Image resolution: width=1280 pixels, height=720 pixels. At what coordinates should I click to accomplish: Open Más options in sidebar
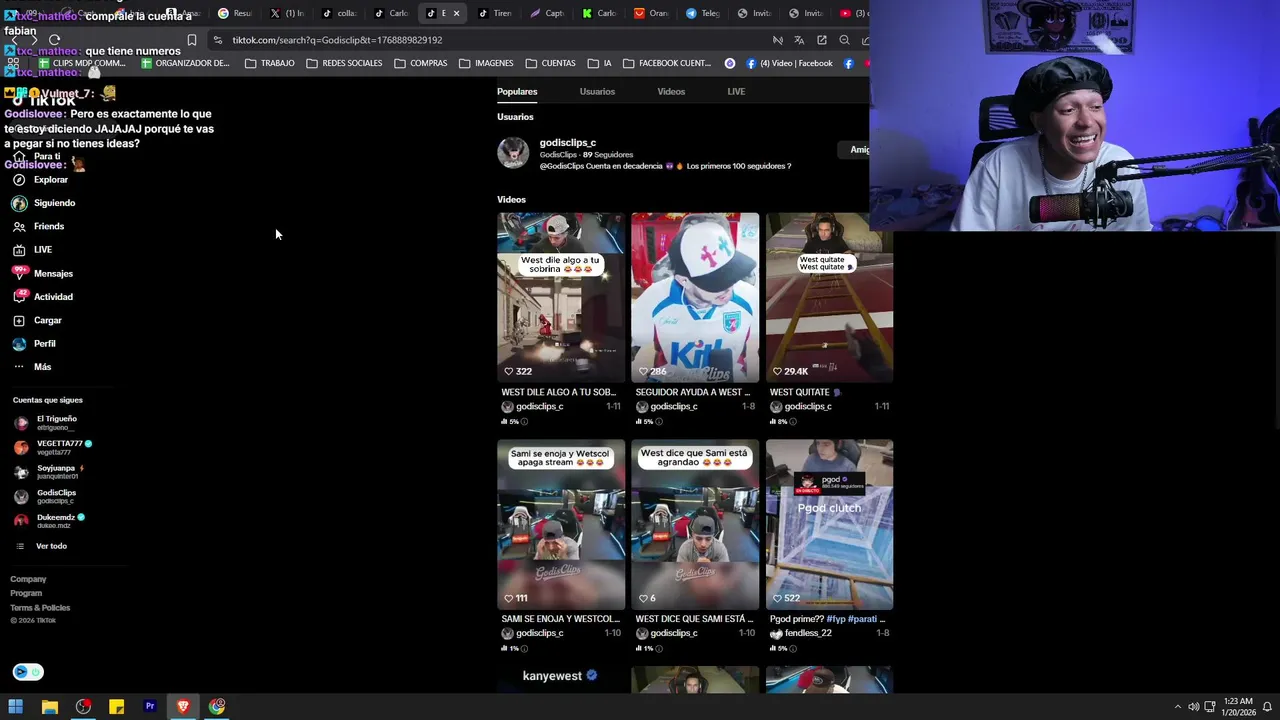31,367
